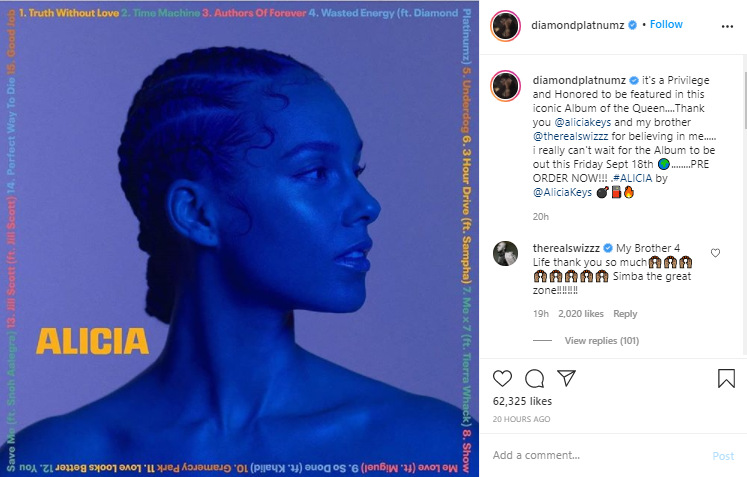Viewport: 747px width, 477px height.
Task: Click diamondplatnumz profile picture in header
Action: coord(505,25)
